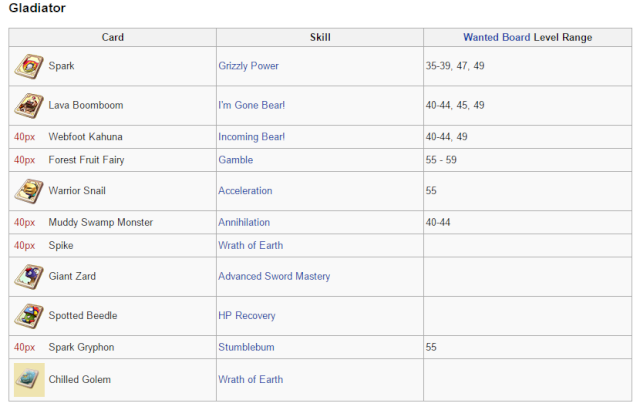Click the level 55 in Warrior Snail row
This screenshot has height=410, width=640.
point(431,191)
